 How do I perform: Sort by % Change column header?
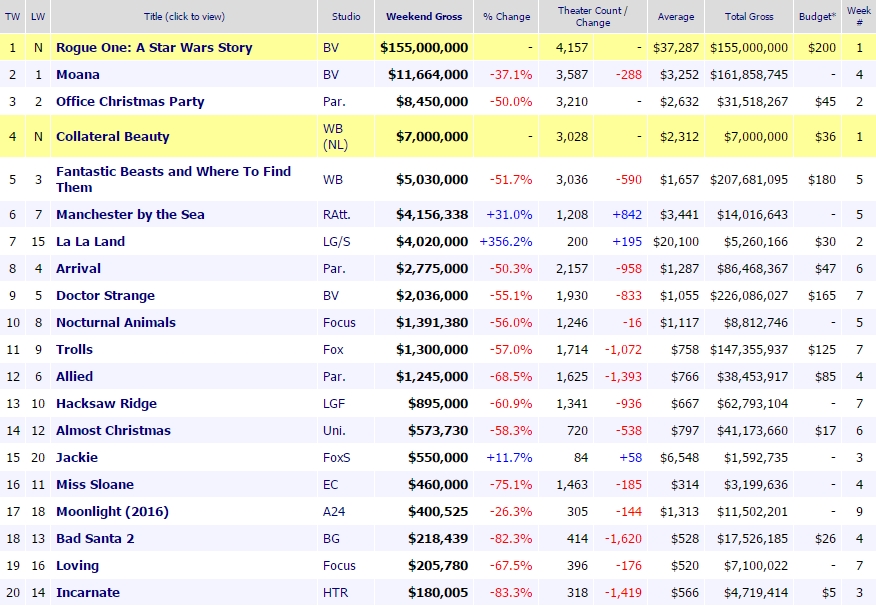pyautogui.click(x=506, y=17)
